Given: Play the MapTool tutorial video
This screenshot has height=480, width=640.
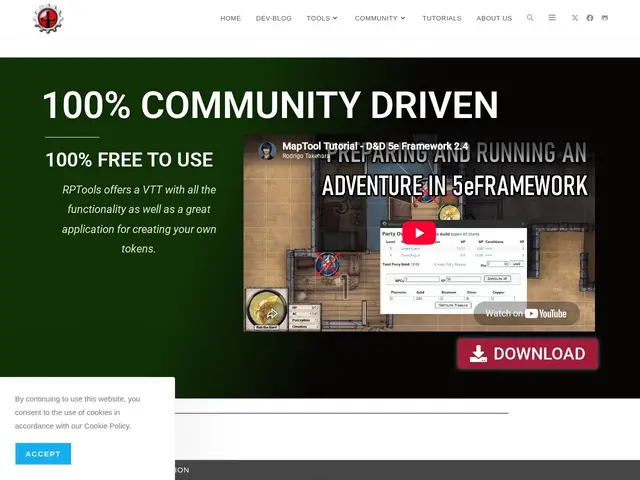Looking at the screenshot, I should tap(419, 233).
